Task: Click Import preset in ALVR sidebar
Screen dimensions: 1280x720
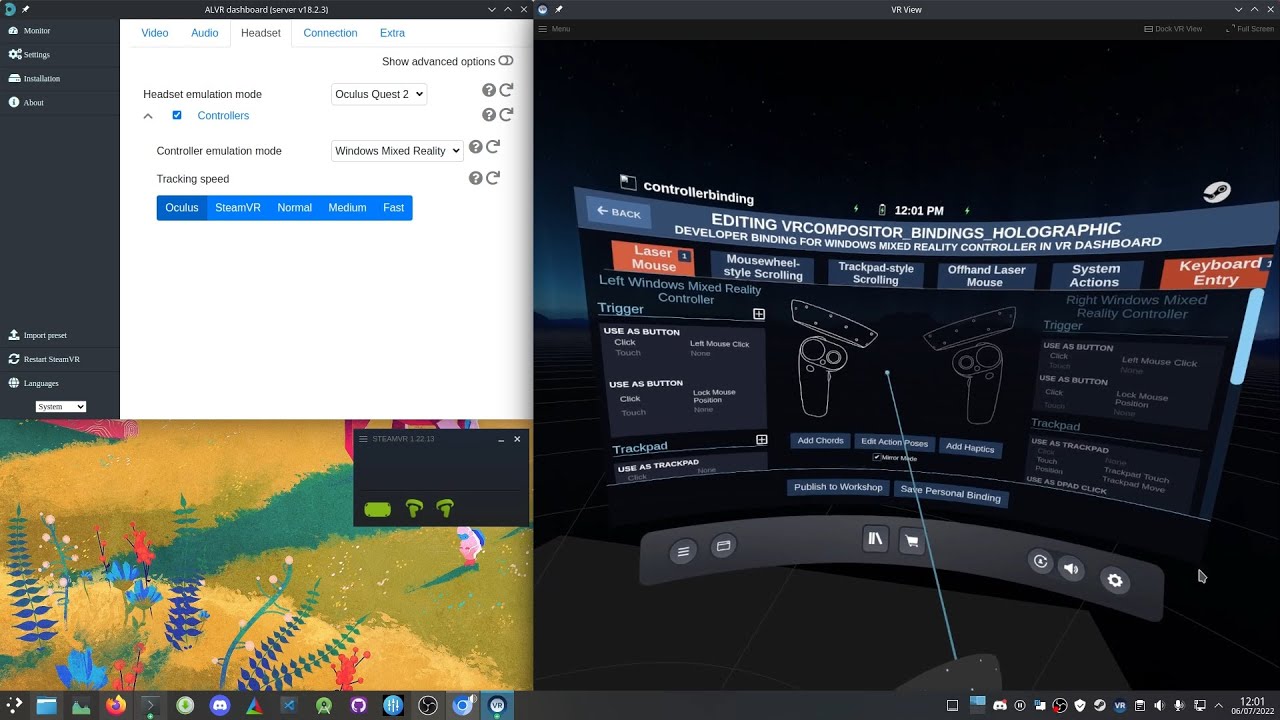Action: pyautogui.click(x=38, y=335)
